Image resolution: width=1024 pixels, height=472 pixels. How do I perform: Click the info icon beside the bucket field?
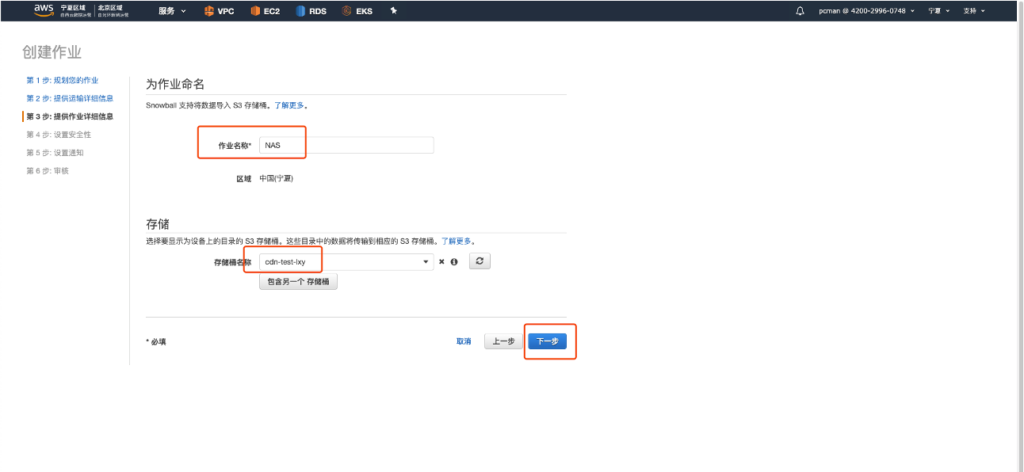click(454, 262)
